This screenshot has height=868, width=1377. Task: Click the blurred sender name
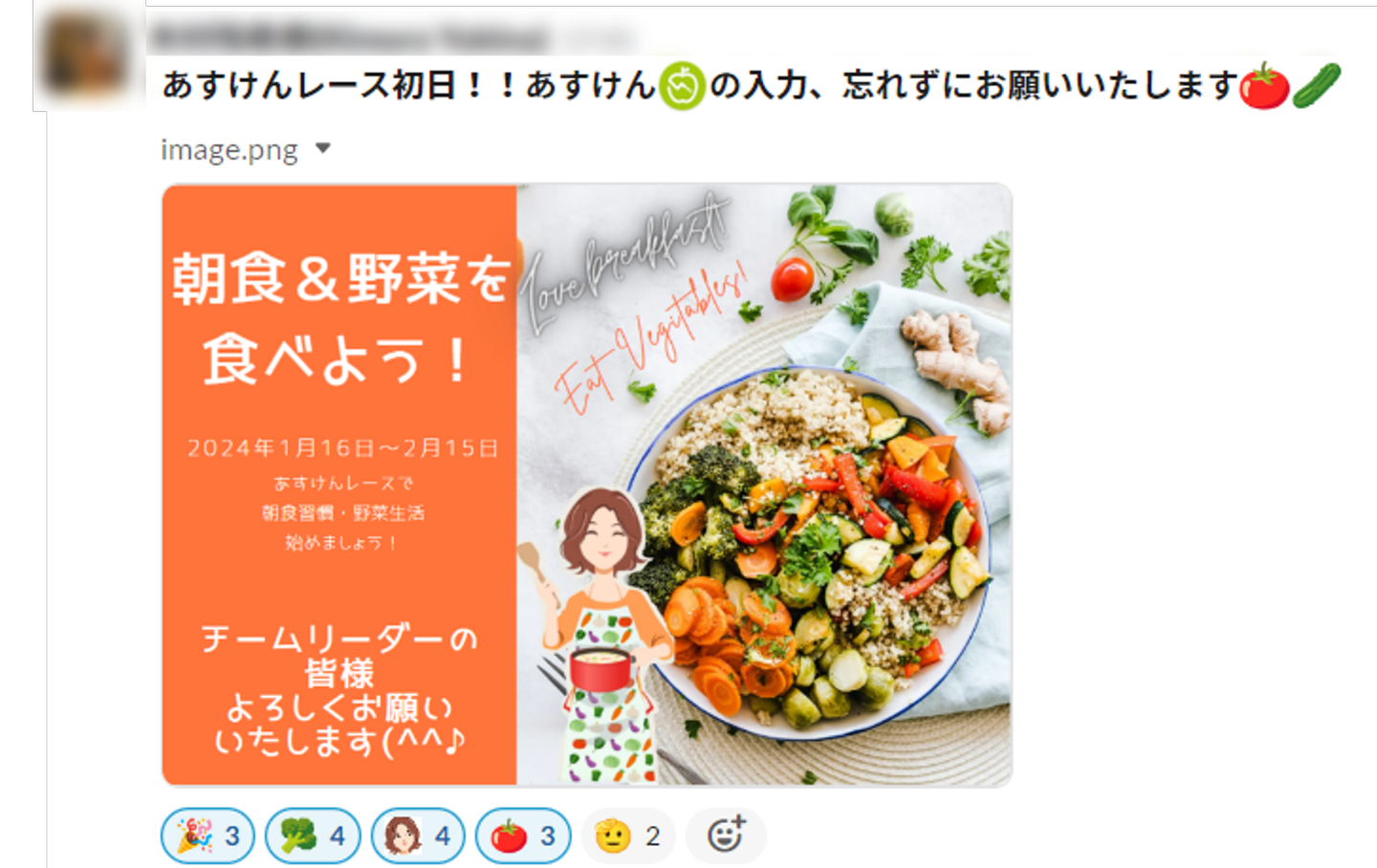[x=350, y=37]
